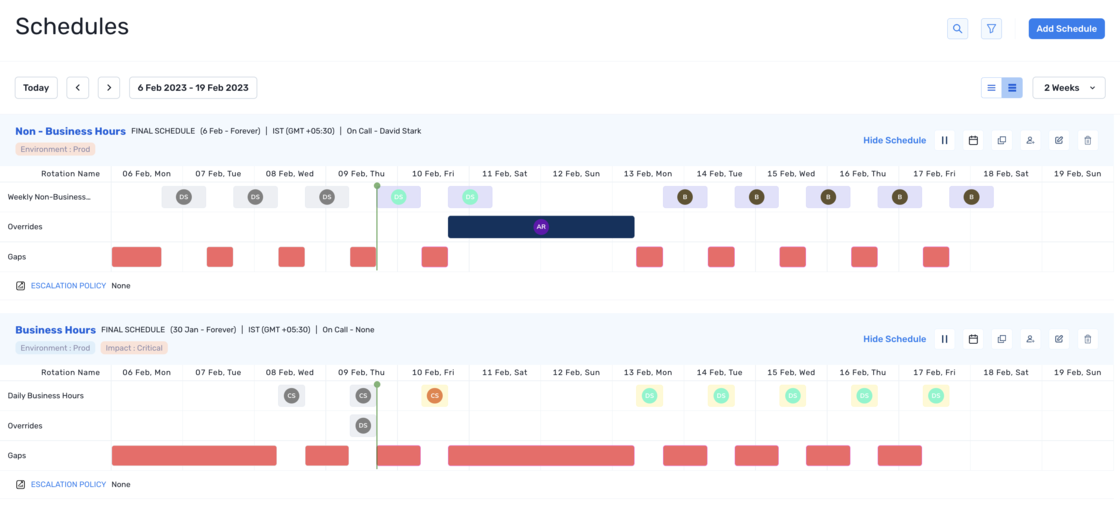Select DS override in Business Hours Overrides row
The height and width of the screenshot is (507, 1120).
[x=363, y=426]
